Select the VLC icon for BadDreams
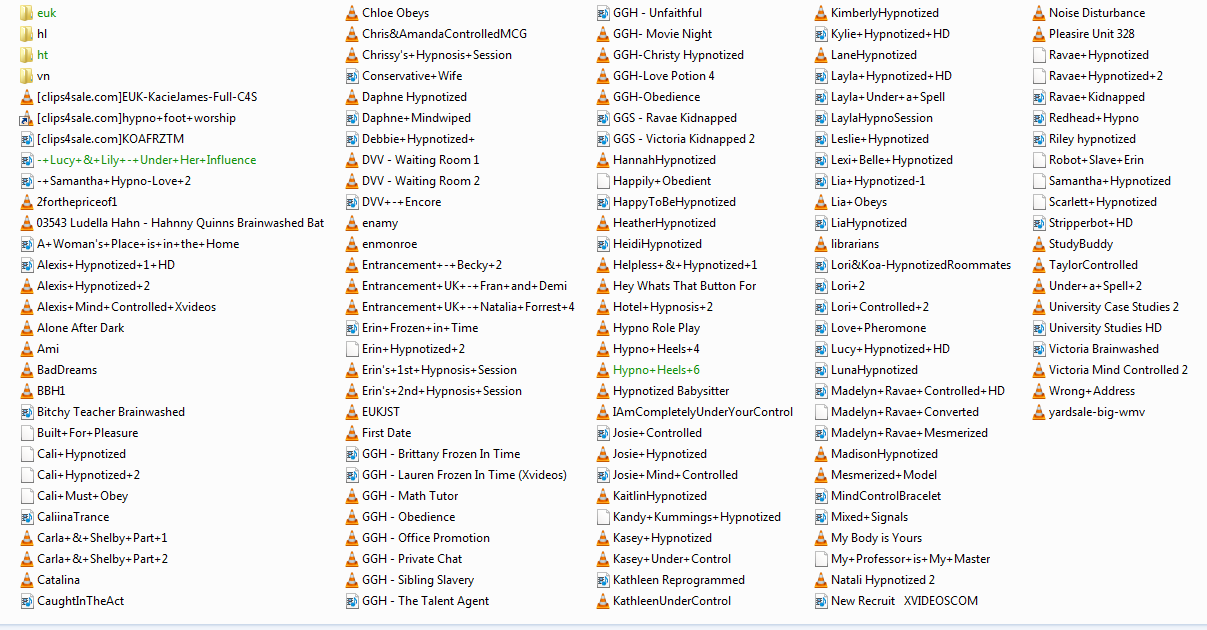The width and height of the screenshot is (1207, 630). click(27, 370)
